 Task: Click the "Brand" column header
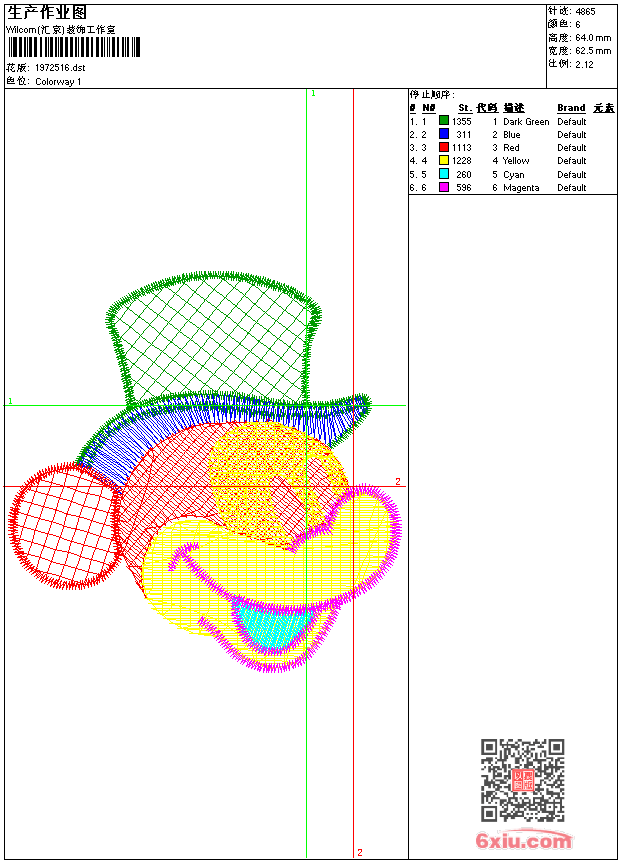[x=571, y=108]
